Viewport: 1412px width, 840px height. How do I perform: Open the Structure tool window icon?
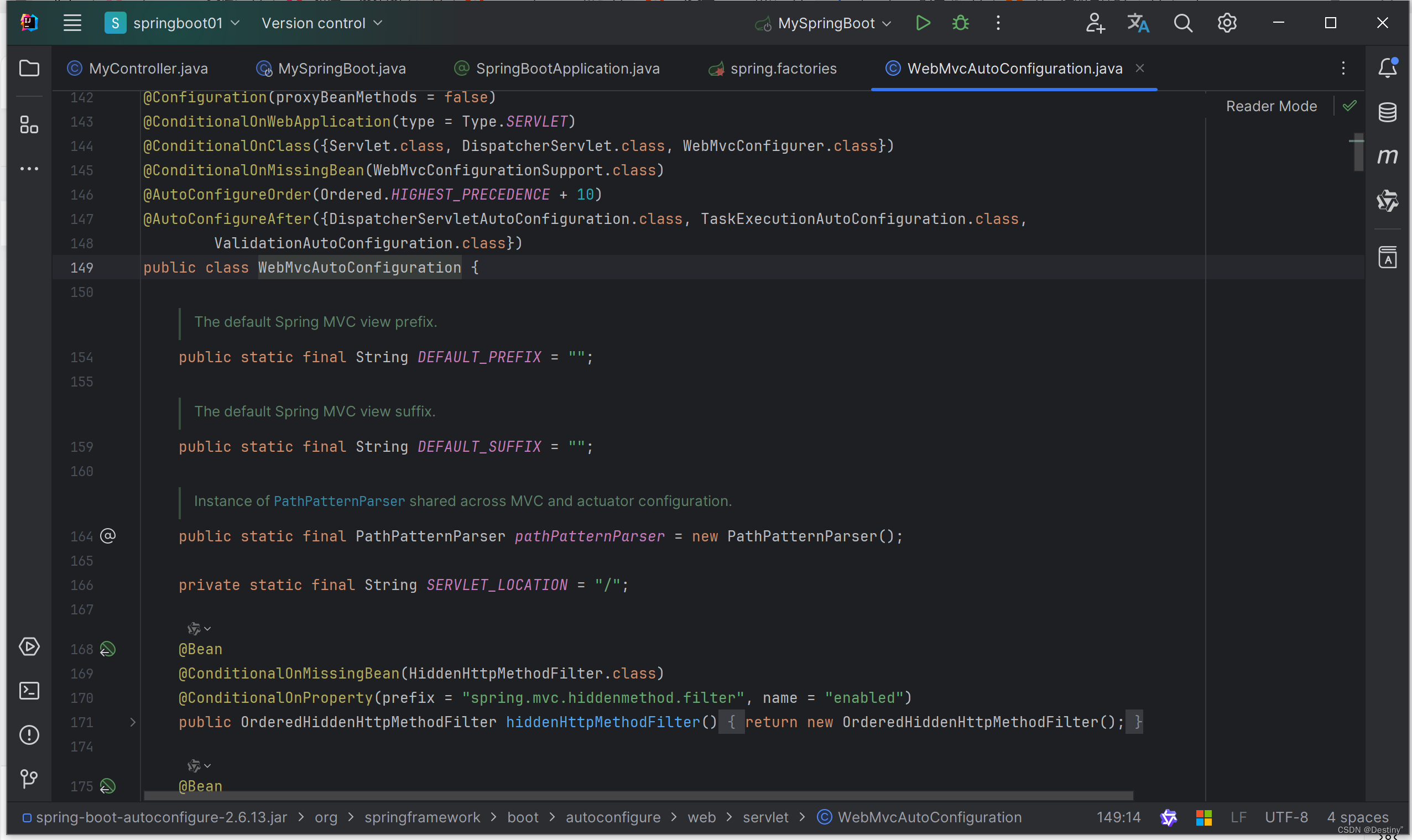29,124
